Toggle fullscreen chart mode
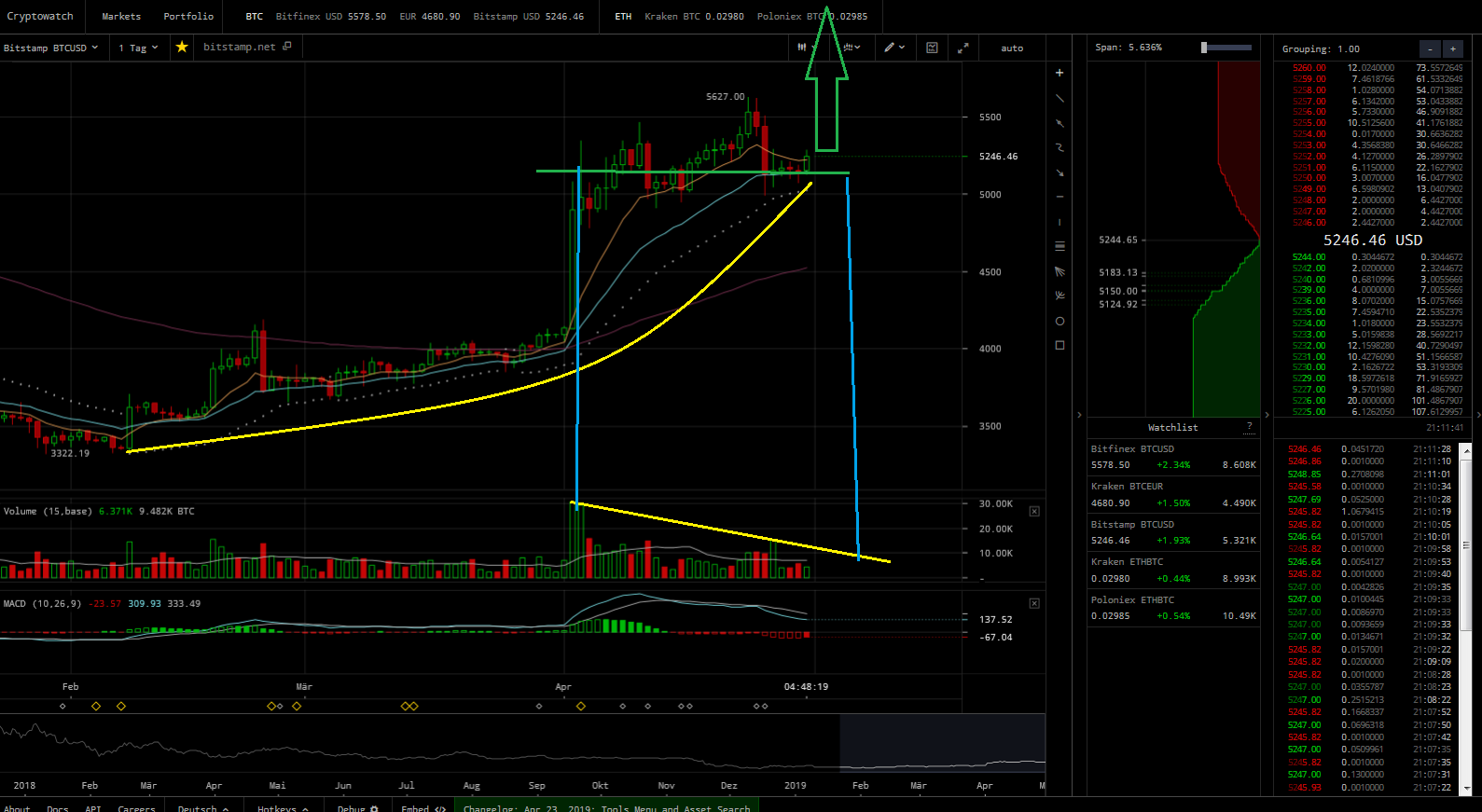 (x=963, y=48)
